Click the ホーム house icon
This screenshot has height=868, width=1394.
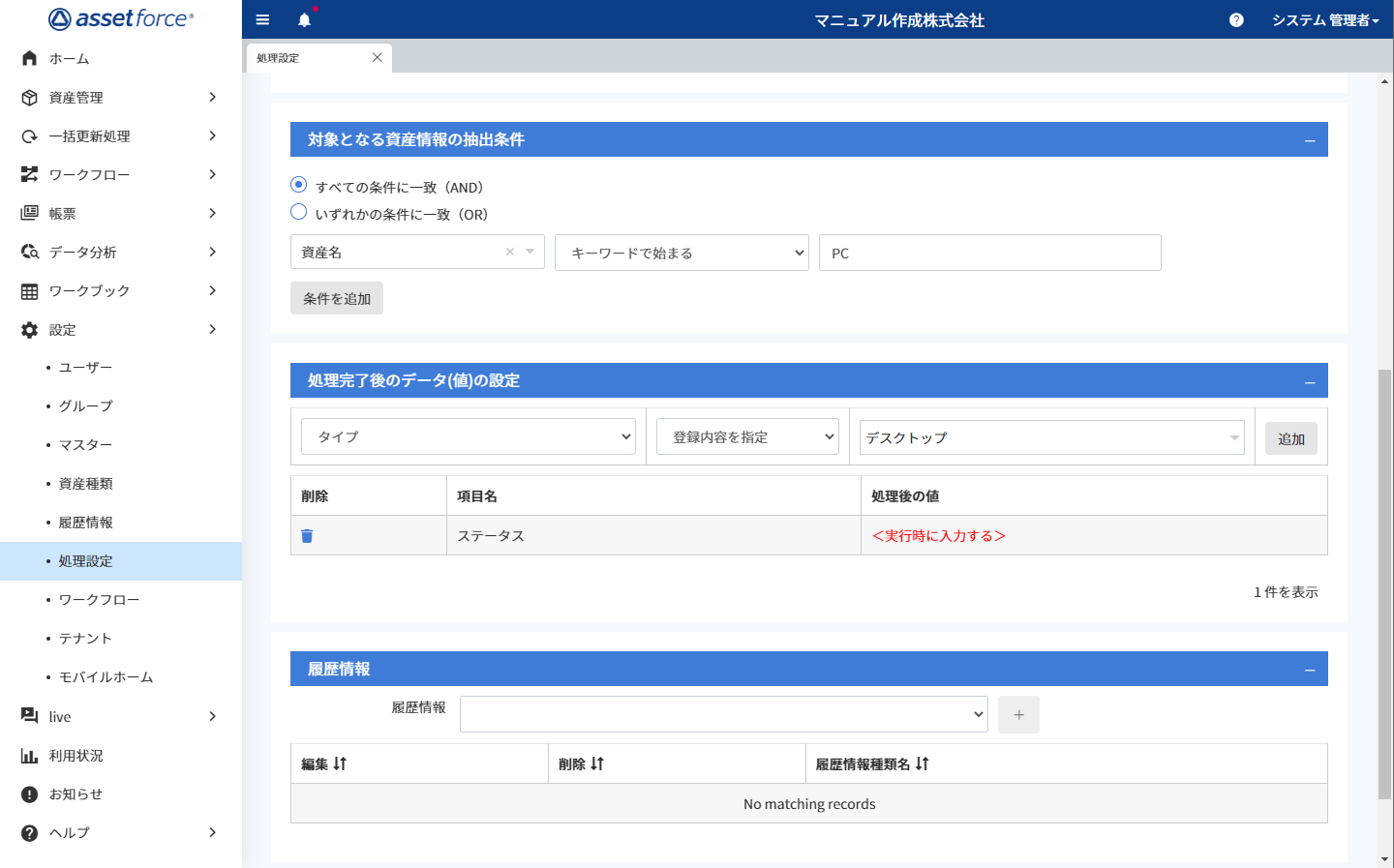(x=30, y=58)
